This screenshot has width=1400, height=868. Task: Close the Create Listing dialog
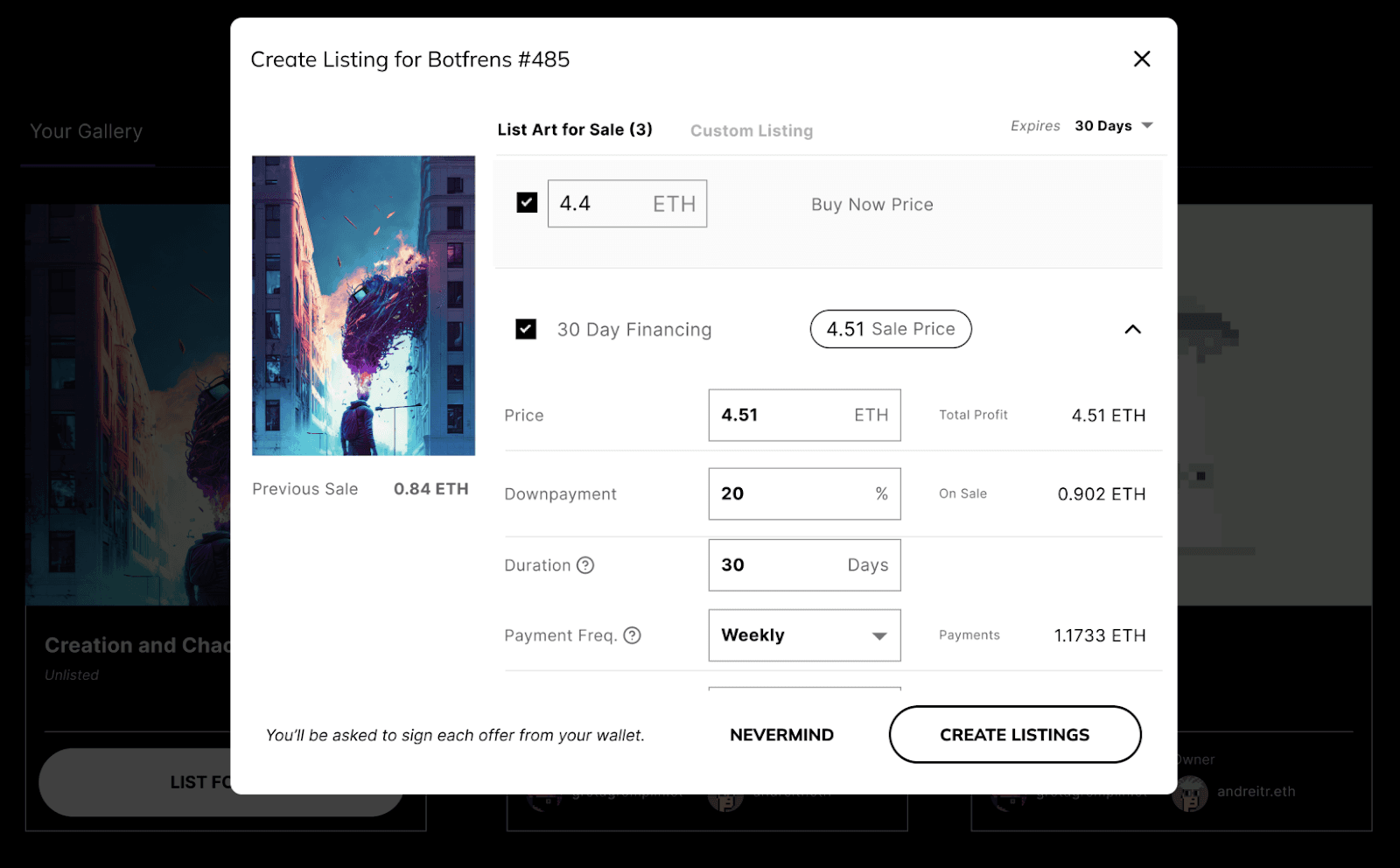[1142, 59]
